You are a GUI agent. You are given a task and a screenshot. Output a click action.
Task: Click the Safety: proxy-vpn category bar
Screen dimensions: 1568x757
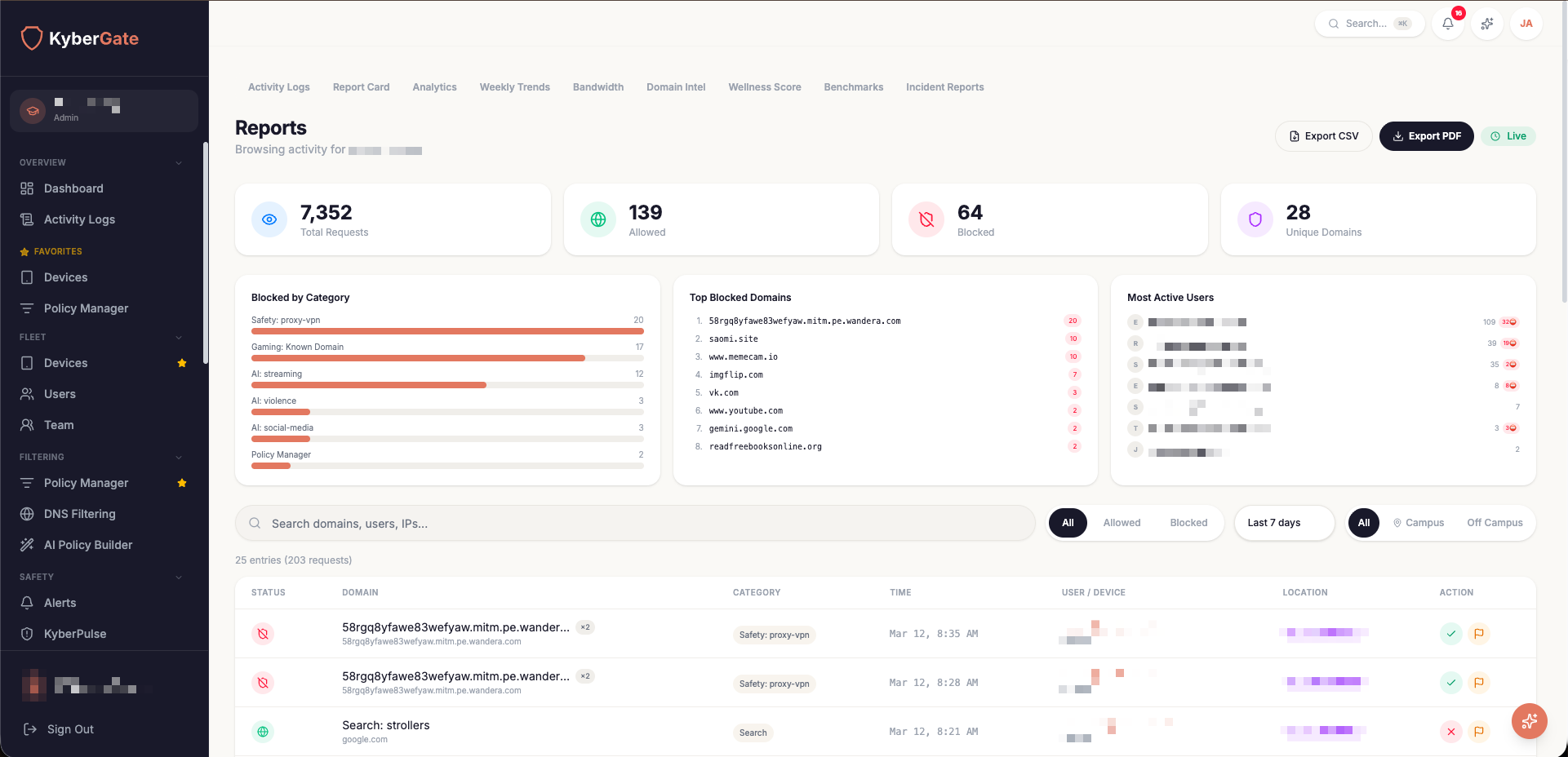(x=447, y=331)
